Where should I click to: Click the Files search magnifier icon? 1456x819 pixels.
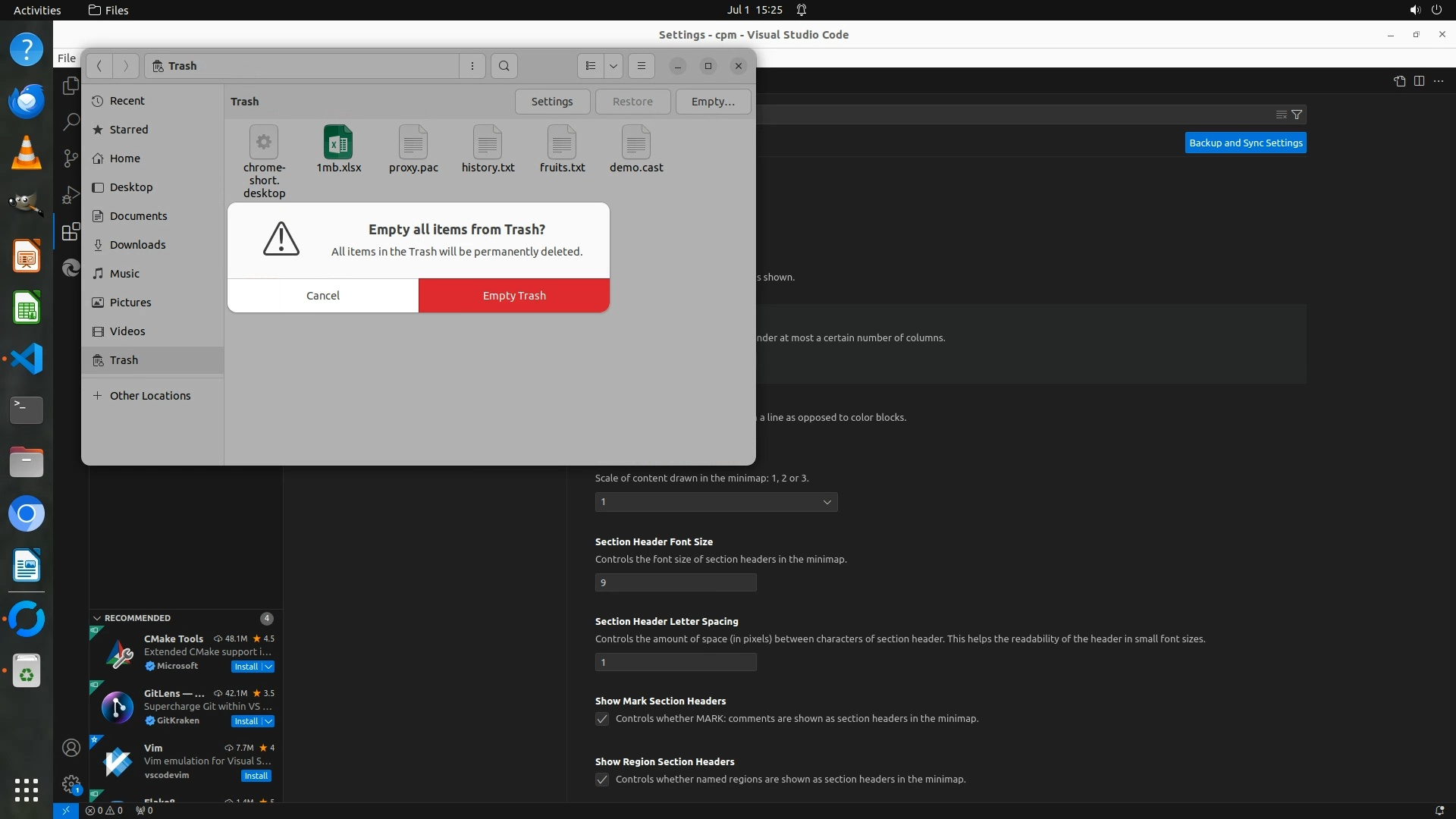tap(504, 66)
